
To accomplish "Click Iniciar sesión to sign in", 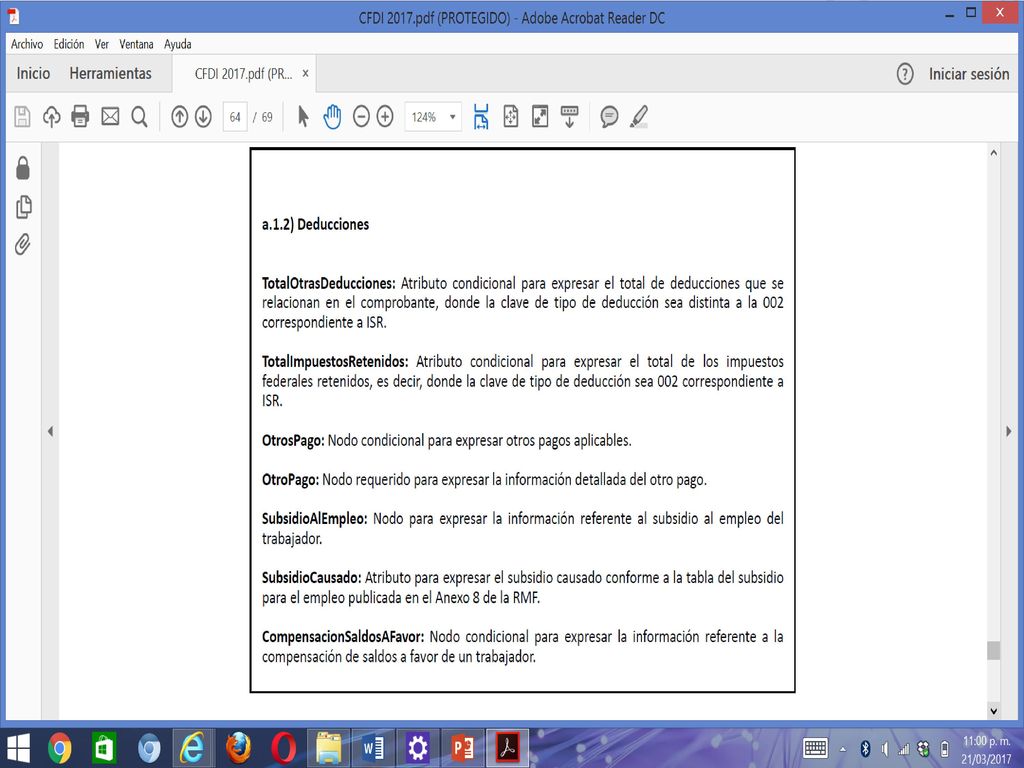I will [969, 74].
